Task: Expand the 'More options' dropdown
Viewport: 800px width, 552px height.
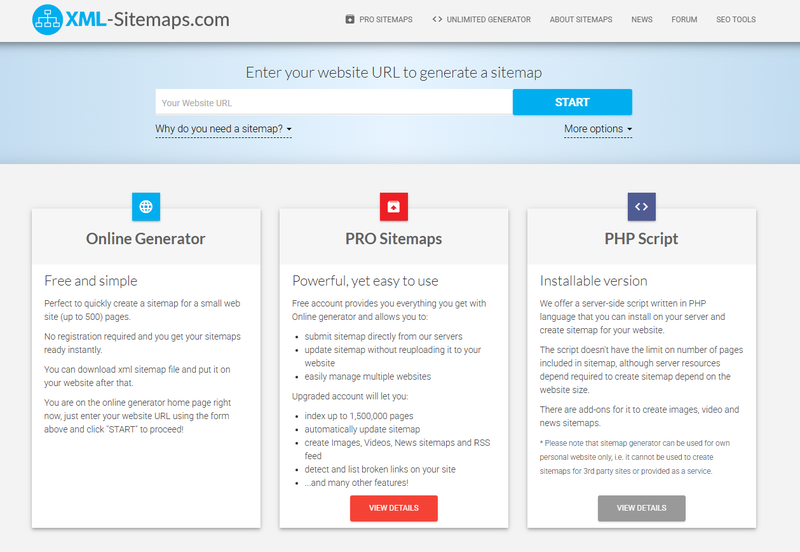Action: [x=598, y=129]
